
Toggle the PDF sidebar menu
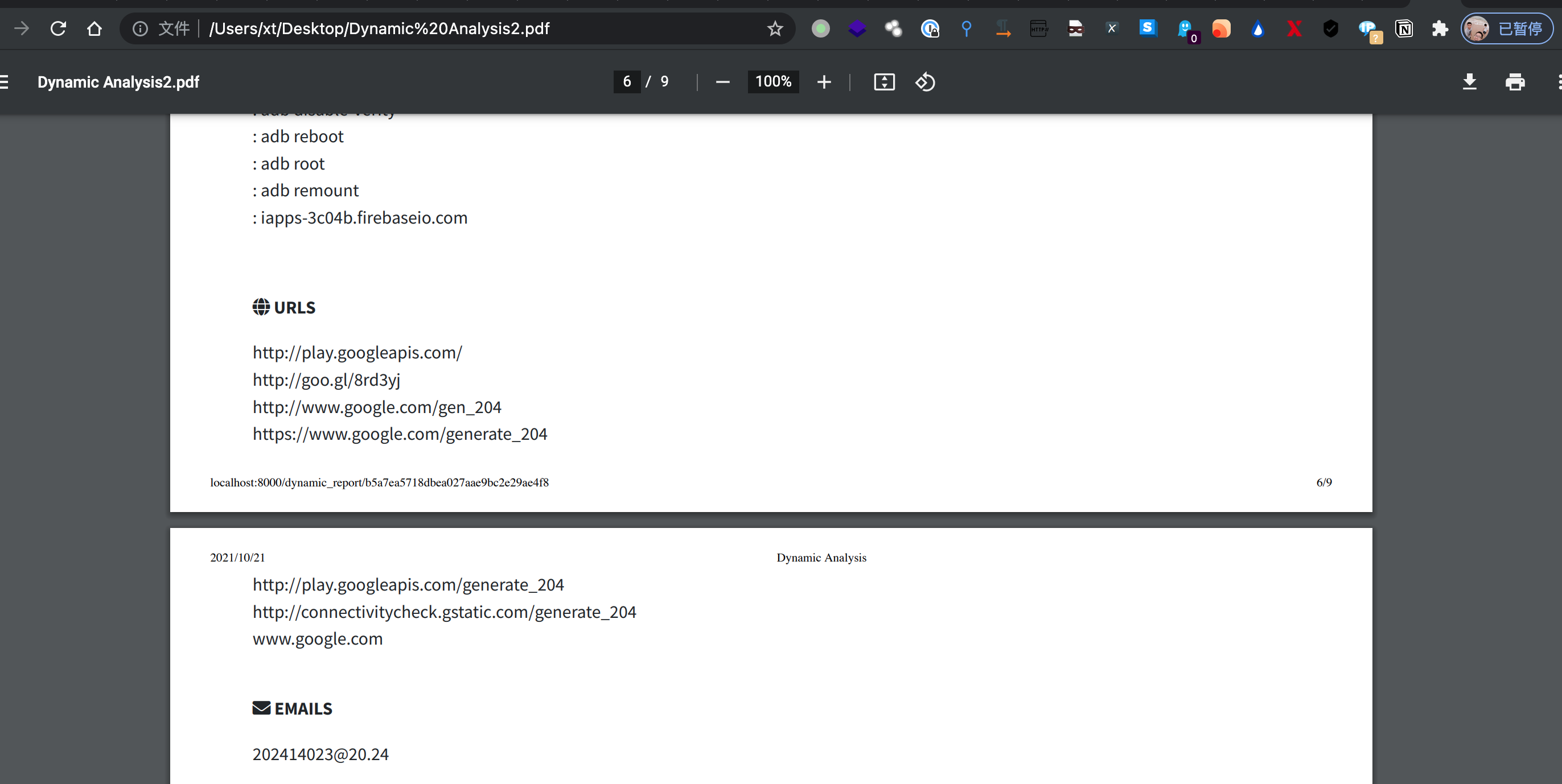tap(3, 82)
